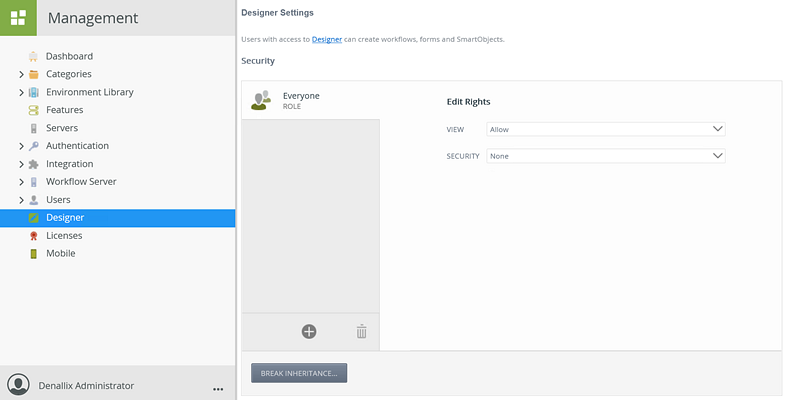The height and width of the screenshot is (400, 800).
Task: Expand the Environment Library node
Action: click(x=21, y=92)
